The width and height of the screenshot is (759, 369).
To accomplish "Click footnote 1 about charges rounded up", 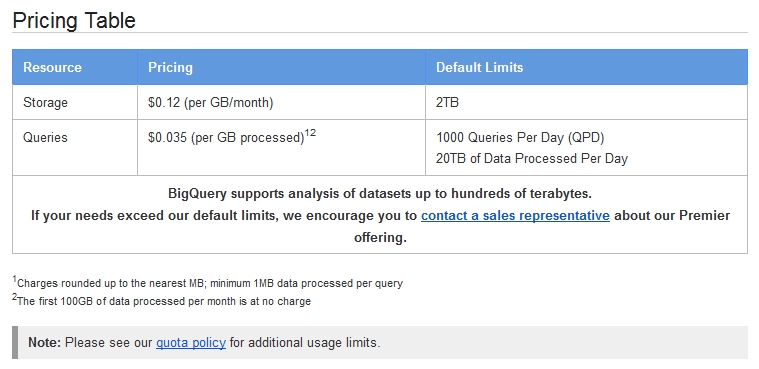I will 208,283.
